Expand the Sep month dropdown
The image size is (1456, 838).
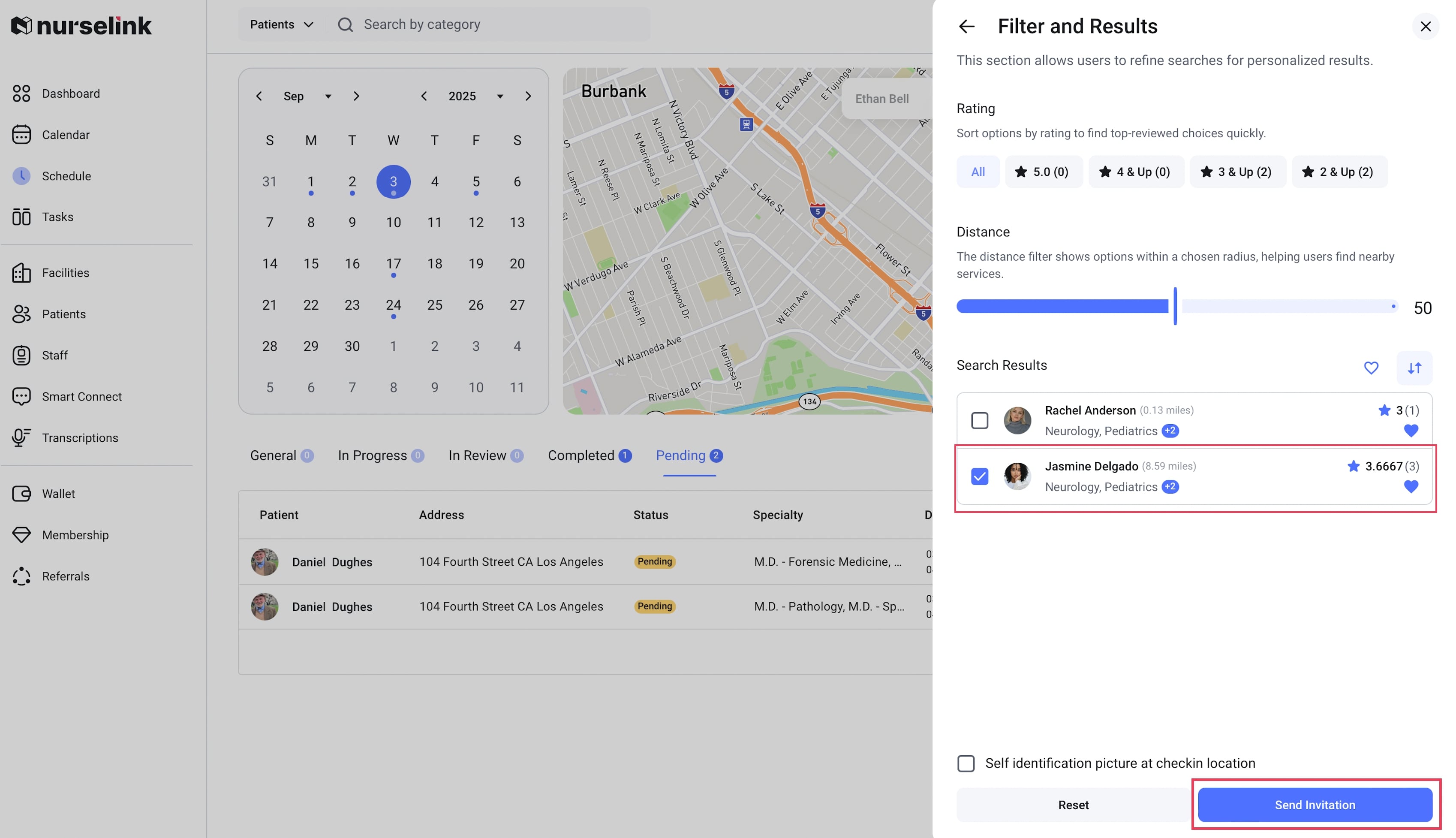[x=328, y=96]
